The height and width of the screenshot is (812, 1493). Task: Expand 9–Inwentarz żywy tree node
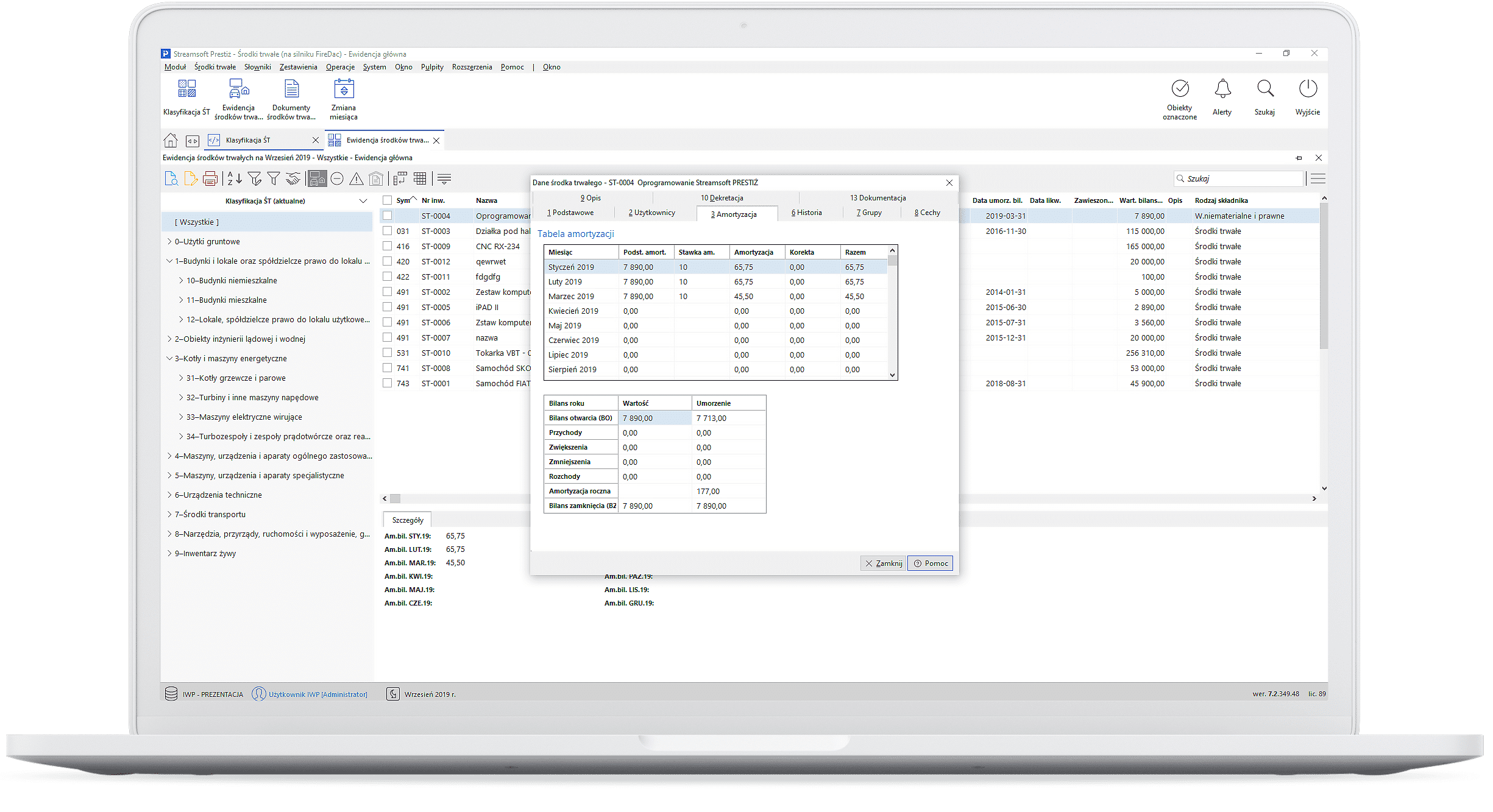(169, 554)
